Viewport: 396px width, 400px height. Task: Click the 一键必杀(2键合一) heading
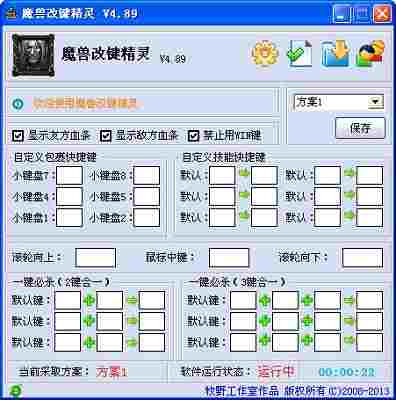[61, 282]
